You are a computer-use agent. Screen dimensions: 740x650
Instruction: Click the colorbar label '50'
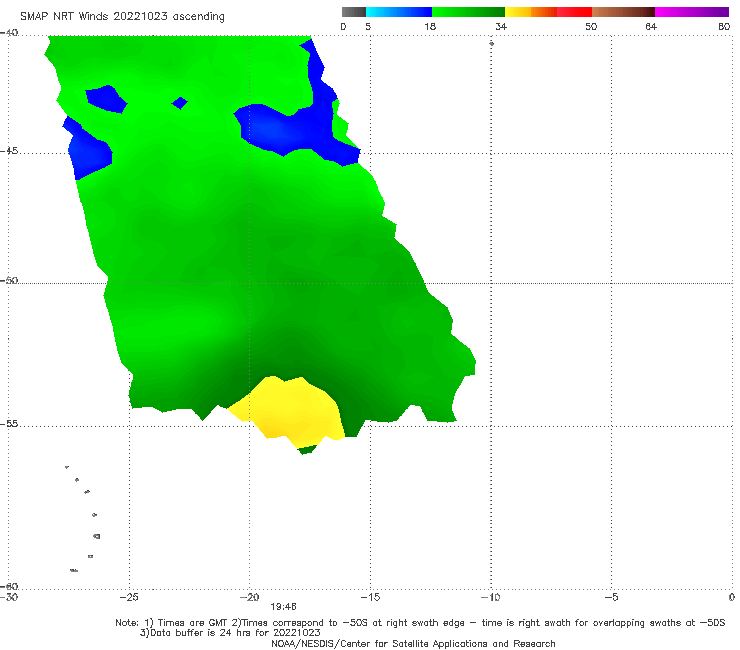pos(591,26)
